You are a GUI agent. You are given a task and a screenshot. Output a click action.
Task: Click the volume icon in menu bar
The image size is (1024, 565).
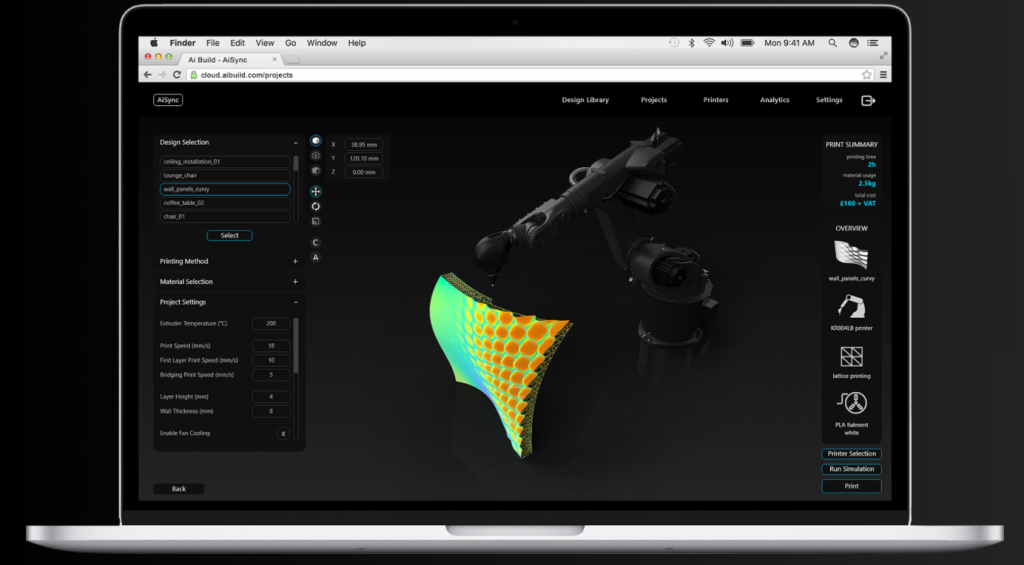727,43
